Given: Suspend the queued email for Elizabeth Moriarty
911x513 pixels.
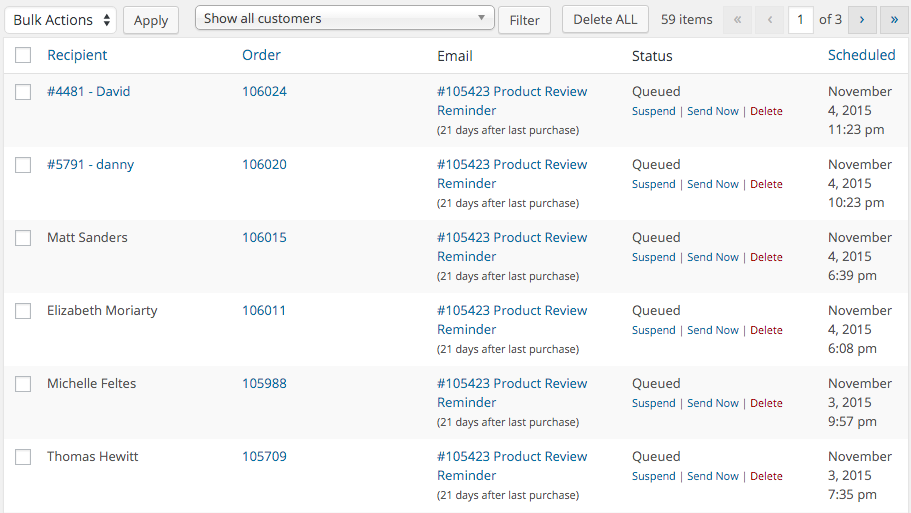Looking at the screenshot, I should click(x=654, y=330).
